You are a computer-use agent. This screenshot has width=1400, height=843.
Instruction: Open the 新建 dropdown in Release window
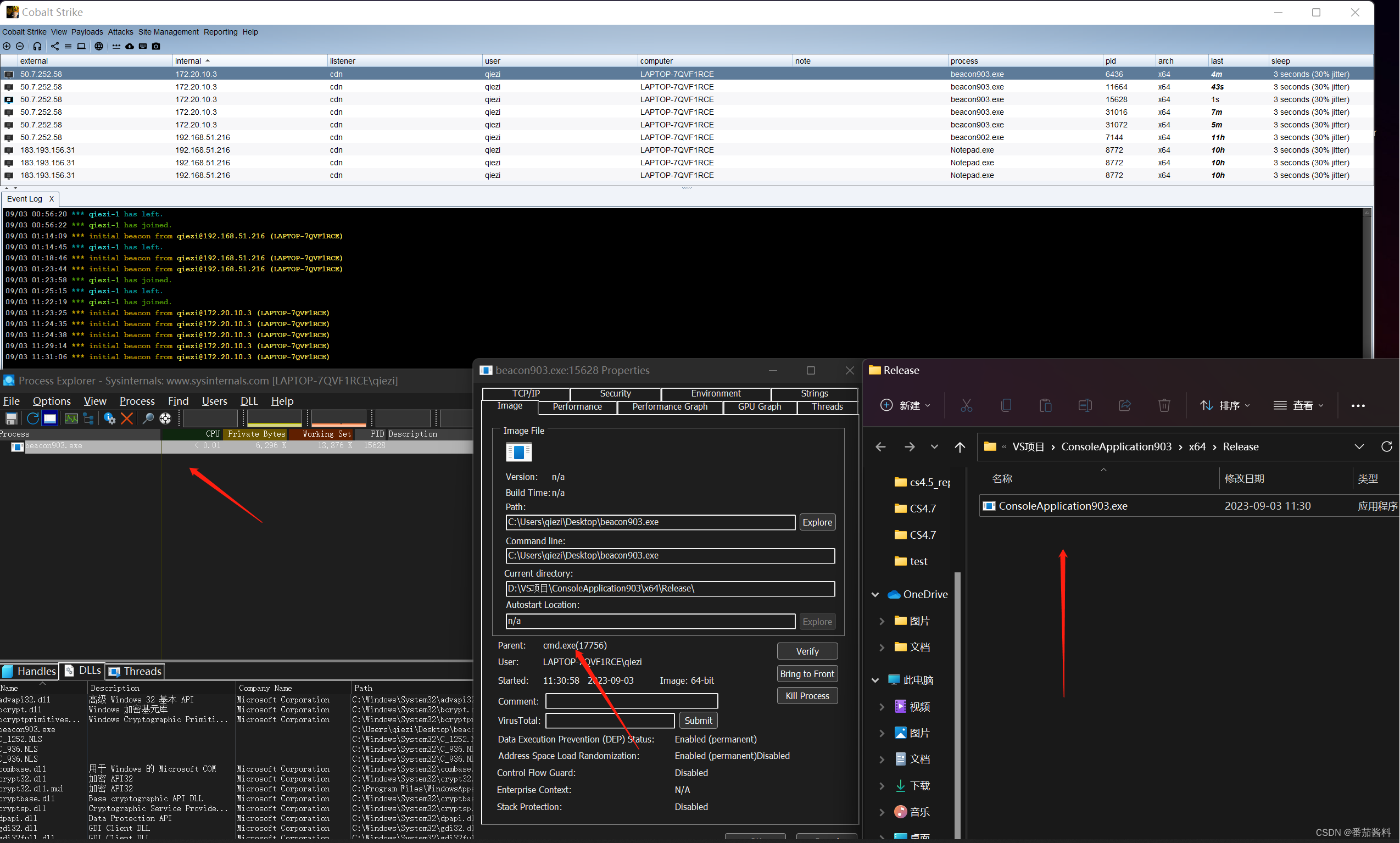(x=905, y=406)
